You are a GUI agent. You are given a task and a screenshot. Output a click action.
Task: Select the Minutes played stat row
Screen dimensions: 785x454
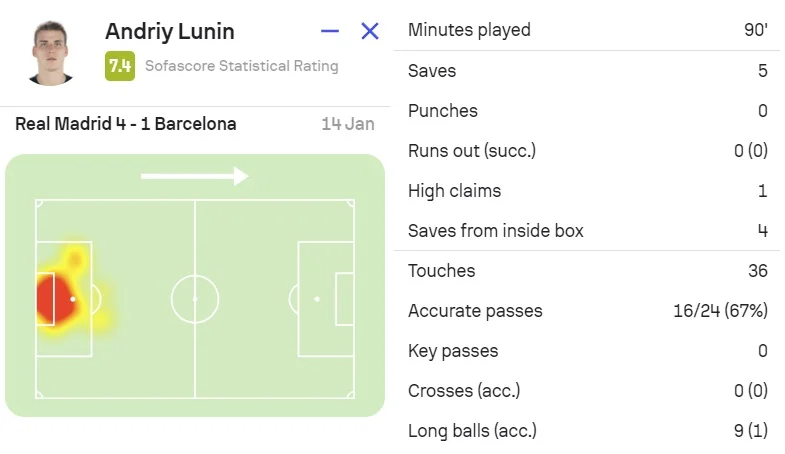587,30
